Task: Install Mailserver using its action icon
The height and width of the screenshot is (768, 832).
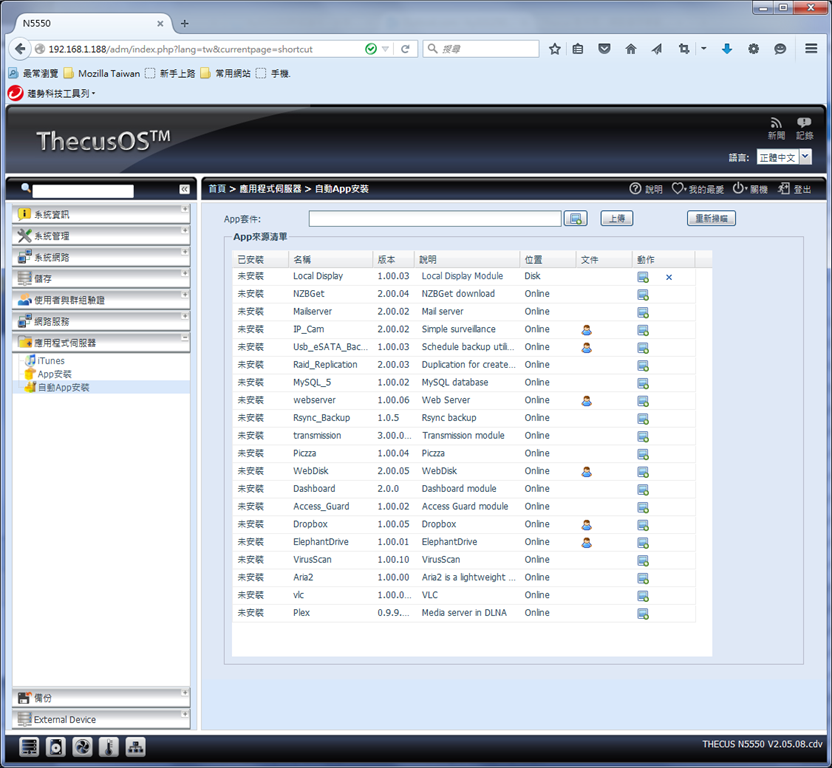Action: (643, 313)
